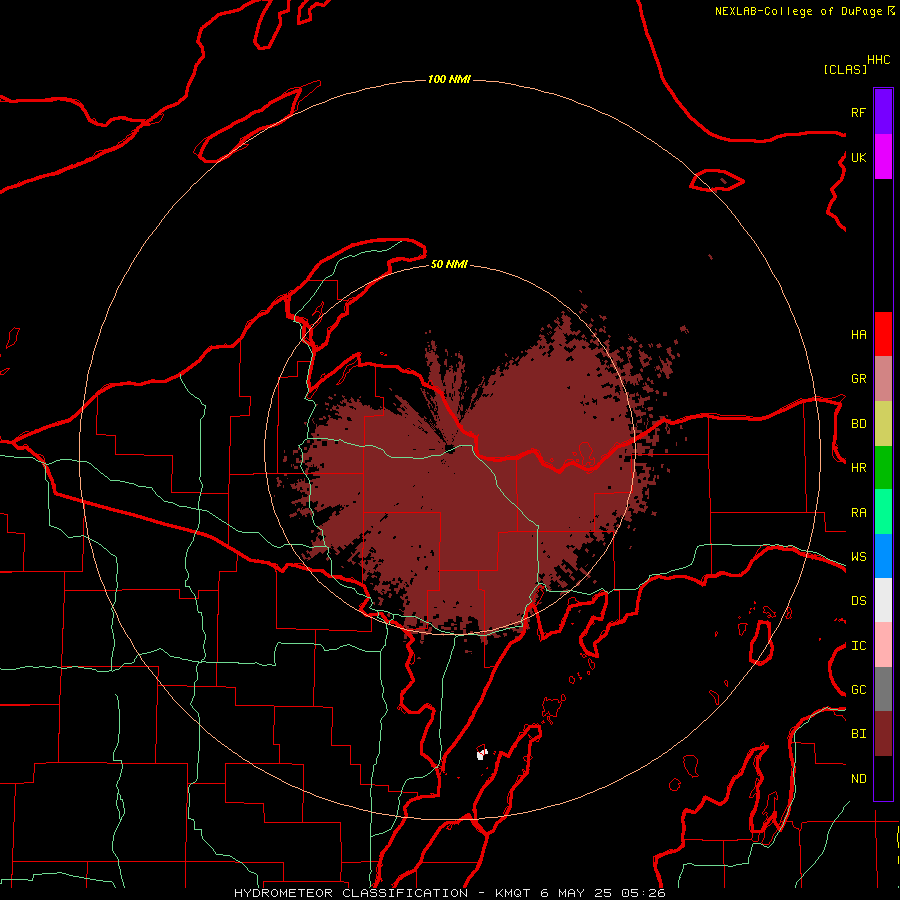
Task: Select the GR legend color block
Action: [883, 379]
